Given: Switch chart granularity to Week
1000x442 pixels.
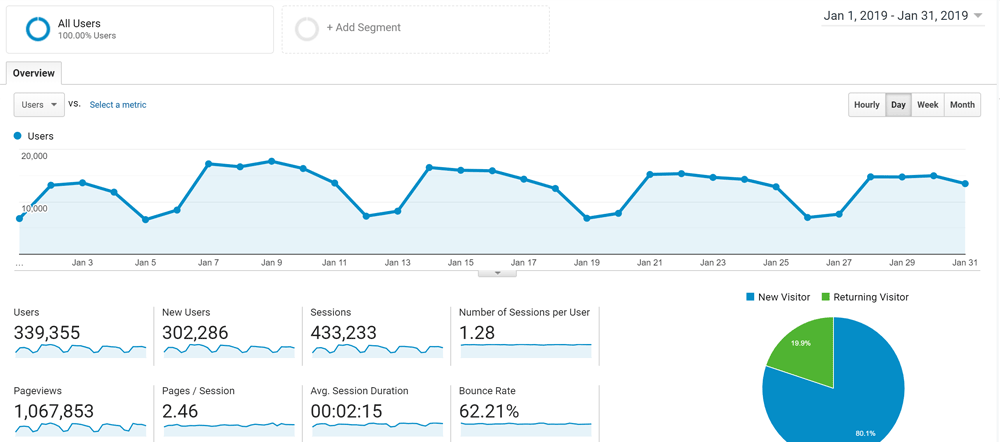Looking at the screenshot, I should click(x=927, y=105).
